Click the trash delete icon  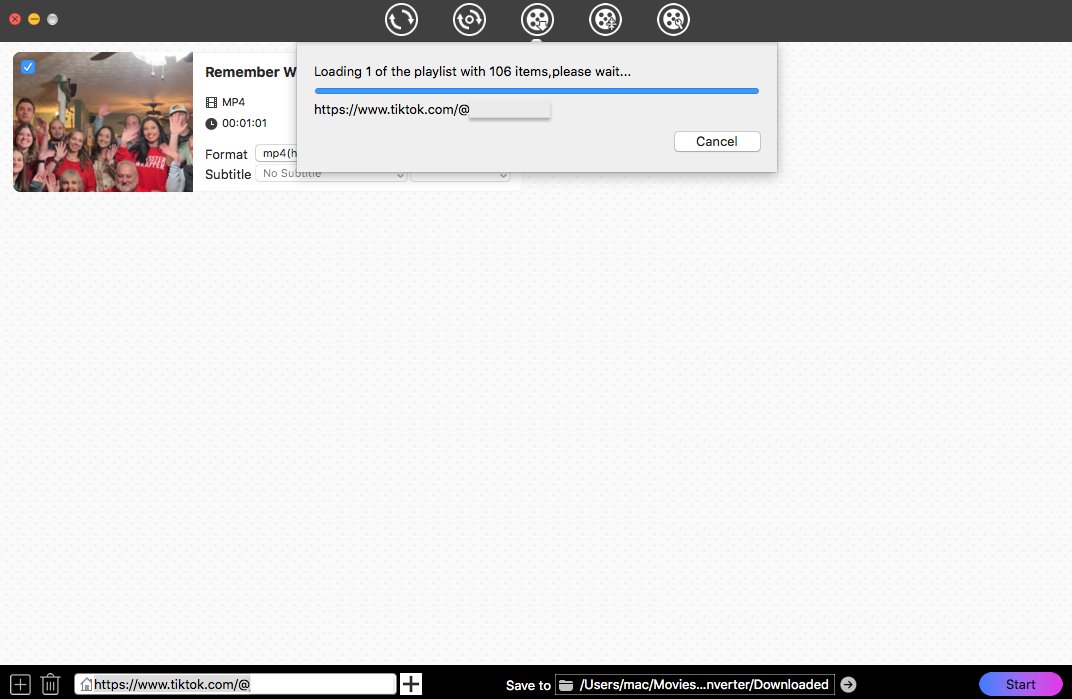(x=51, y=684)
